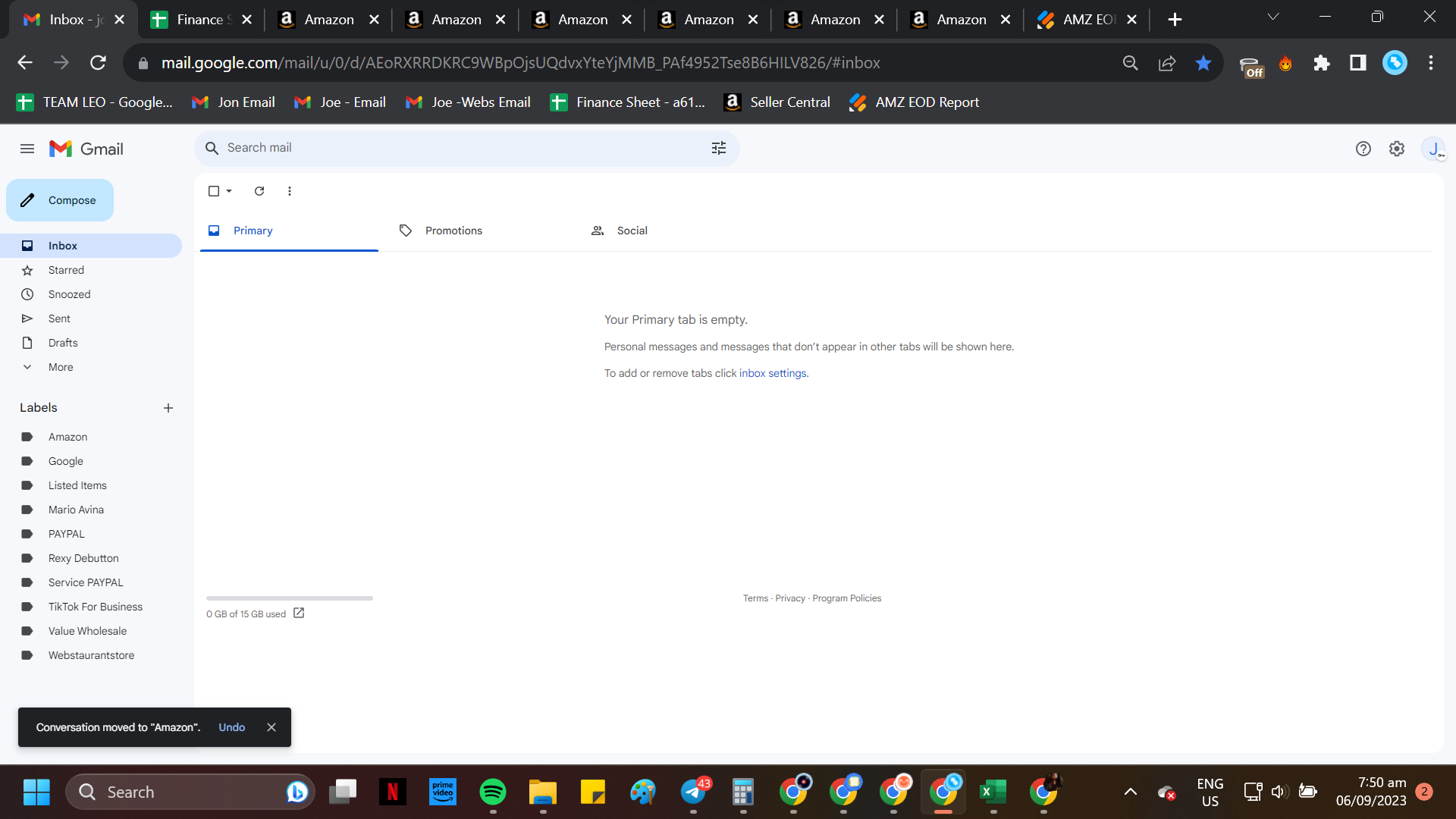Viewport: 1456px width, 819px height.
Task: Open the Inbox folder
Action: [x=91, y=246]
